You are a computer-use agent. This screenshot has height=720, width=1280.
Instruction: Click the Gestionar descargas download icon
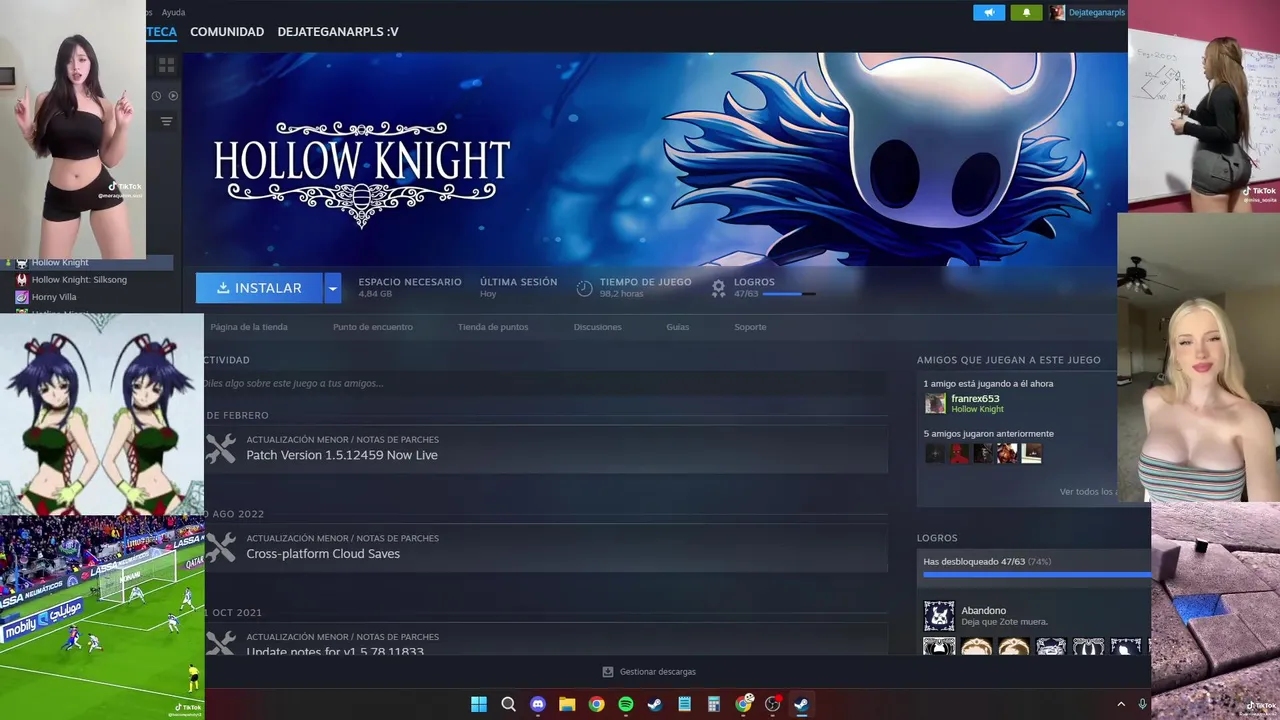[607, 672]
